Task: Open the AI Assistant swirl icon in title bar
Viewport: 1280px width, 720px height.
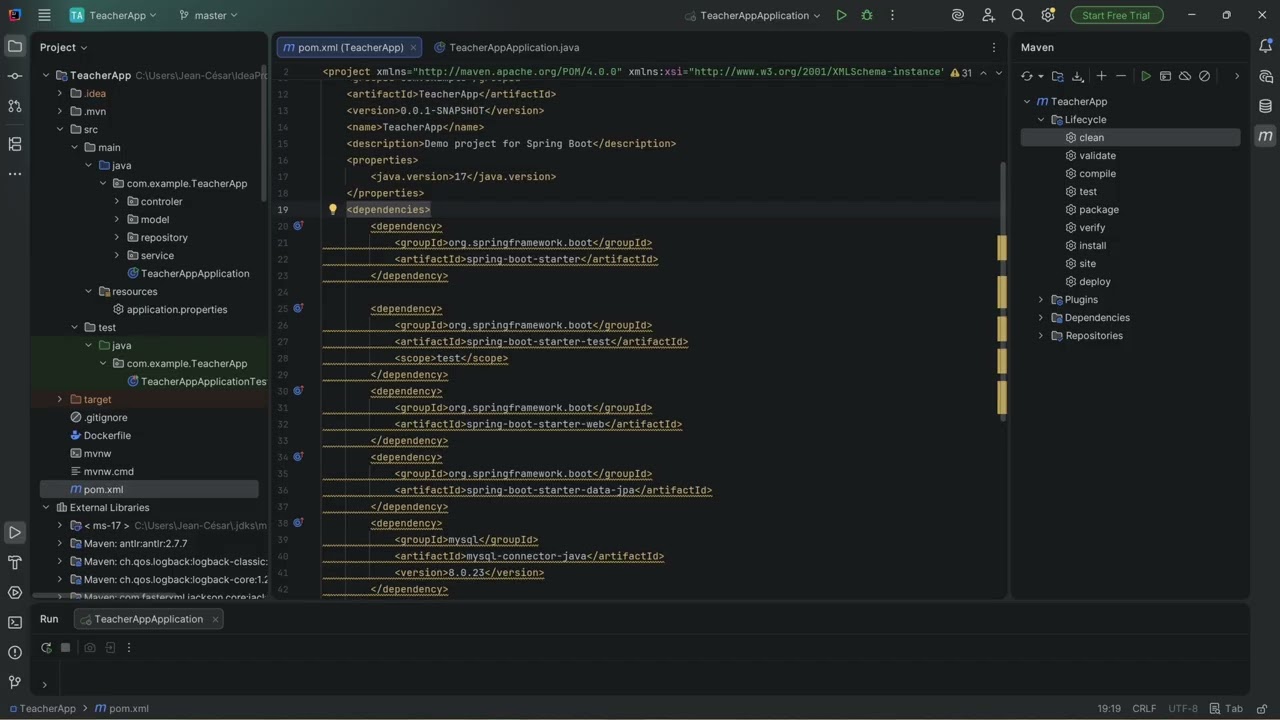Action: 958,15
